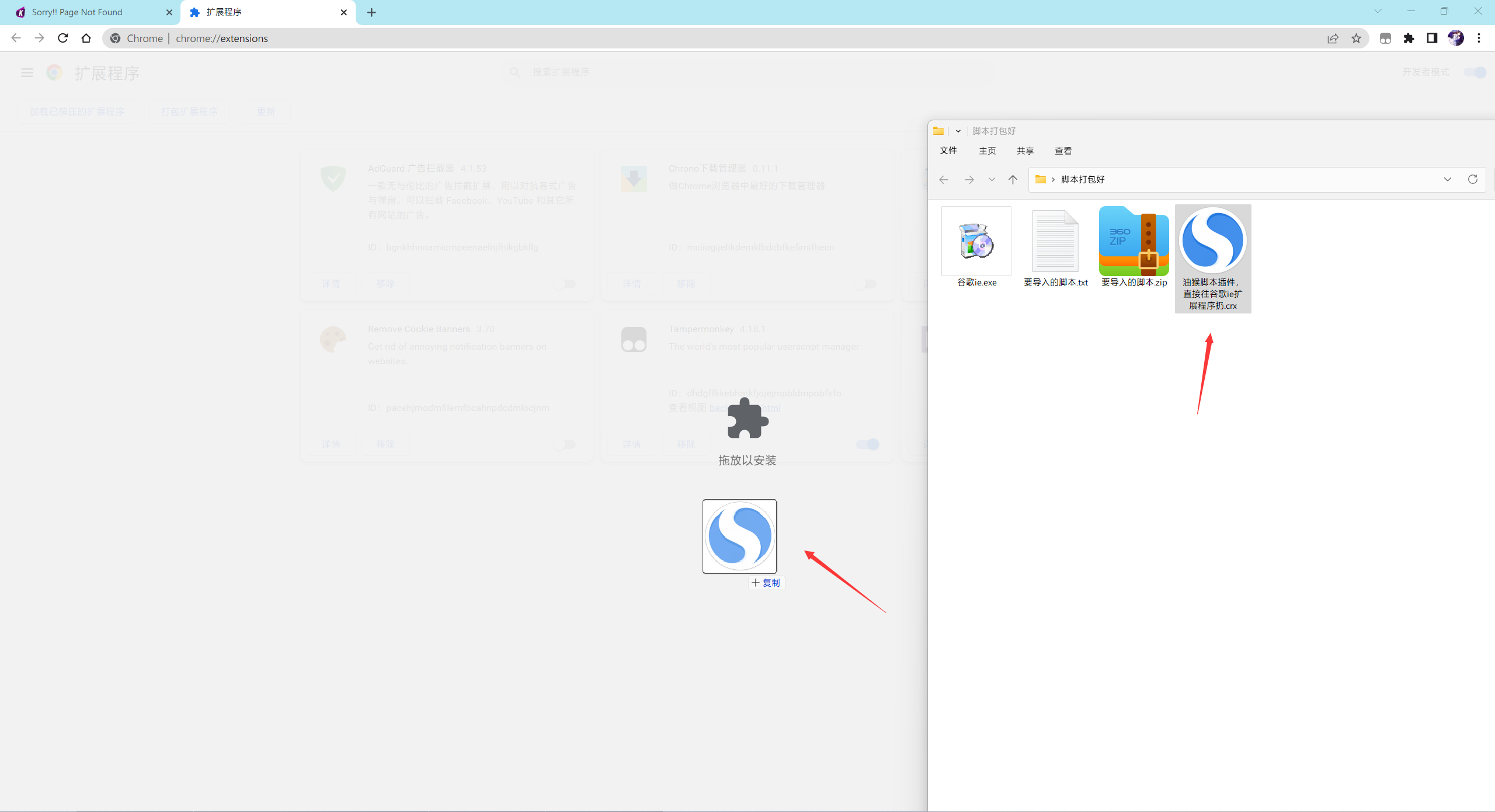Select the 油猴脚本插件 .crx file
This screenshot has width=1495, height=812.
click(1213, 259)
